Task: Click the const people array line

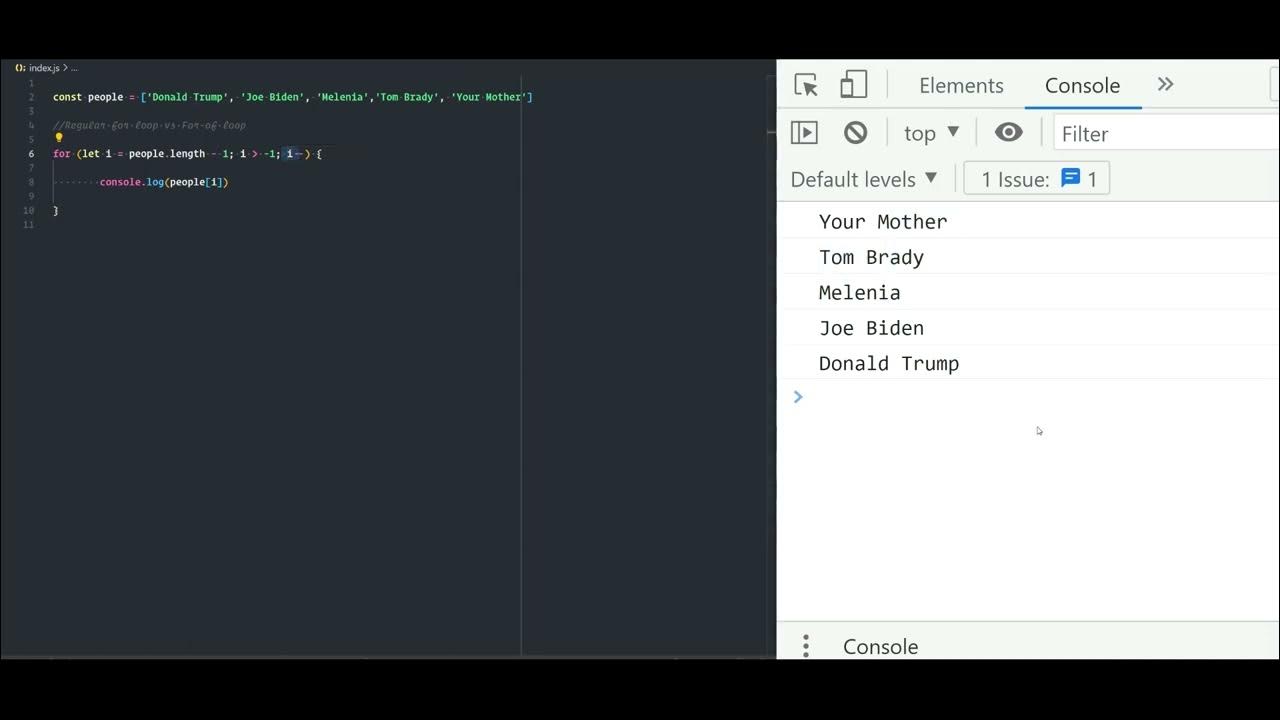Action: [292, 97]
